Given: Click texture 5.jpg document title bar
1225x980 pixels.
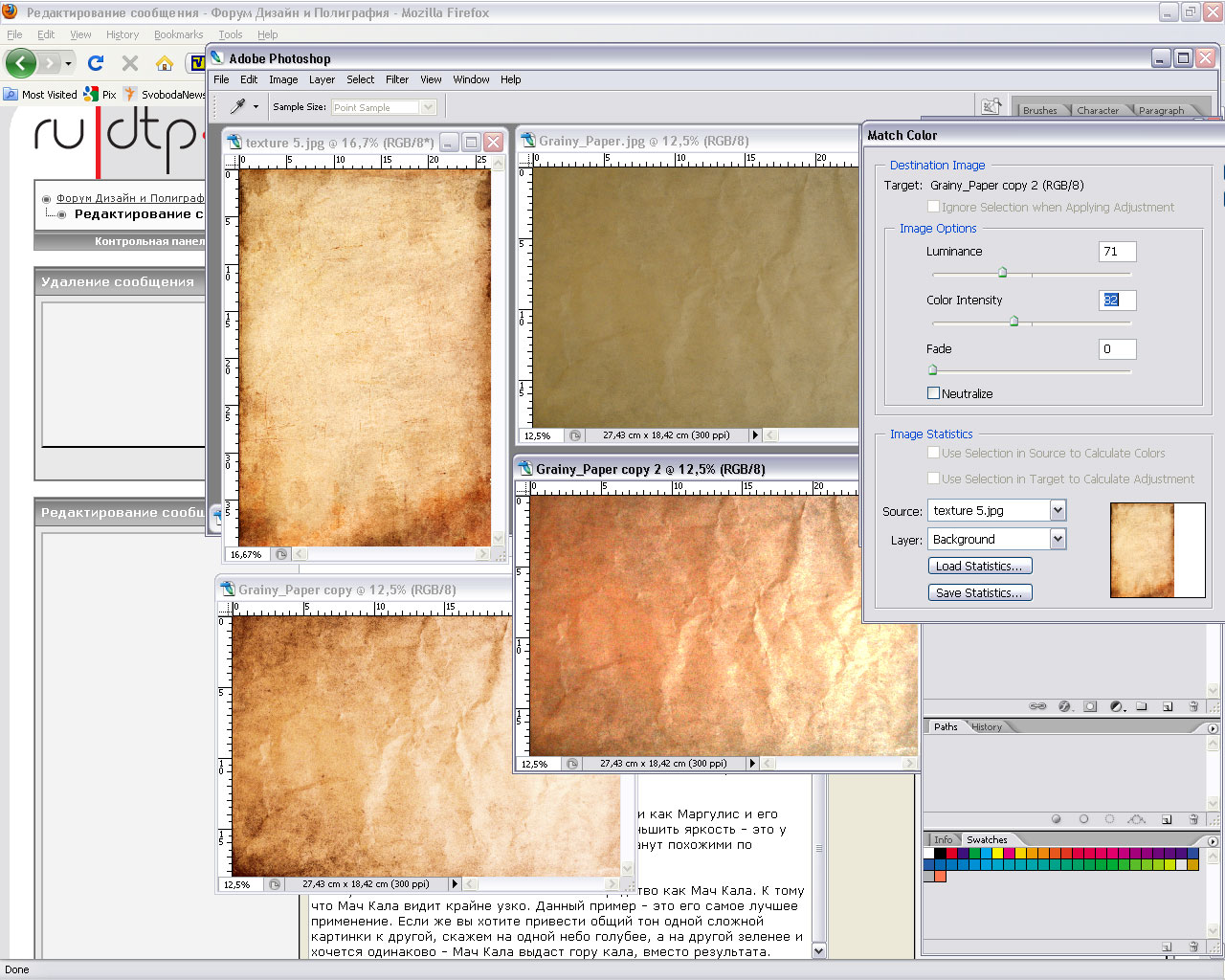Looking at the screenshot, I should (364, 142).
